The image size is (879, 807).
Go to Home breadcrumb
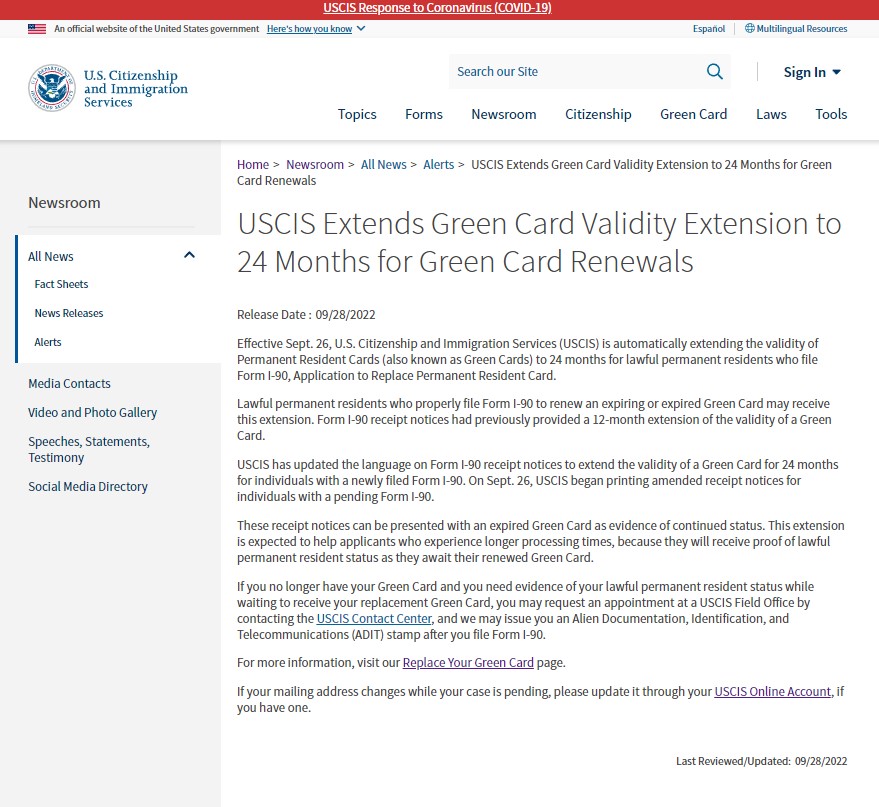[x=253, y=165]
